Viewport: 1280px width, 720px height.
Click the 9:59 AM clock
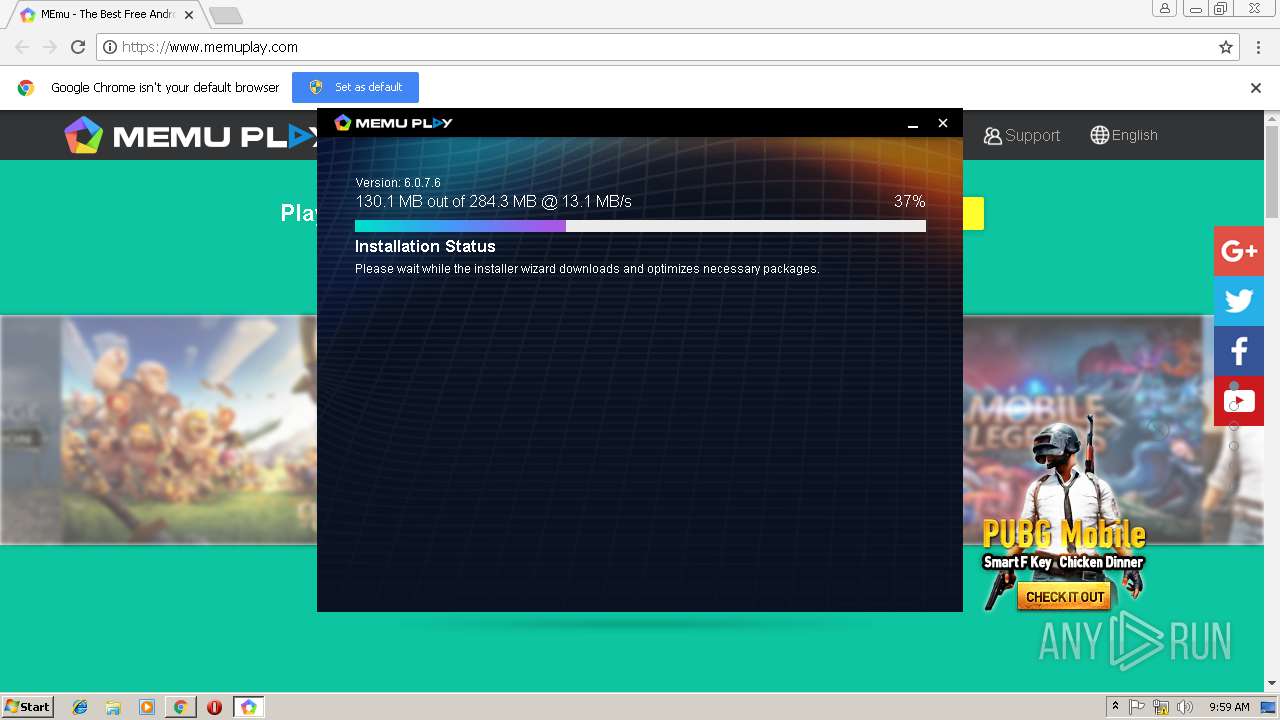1229,707
